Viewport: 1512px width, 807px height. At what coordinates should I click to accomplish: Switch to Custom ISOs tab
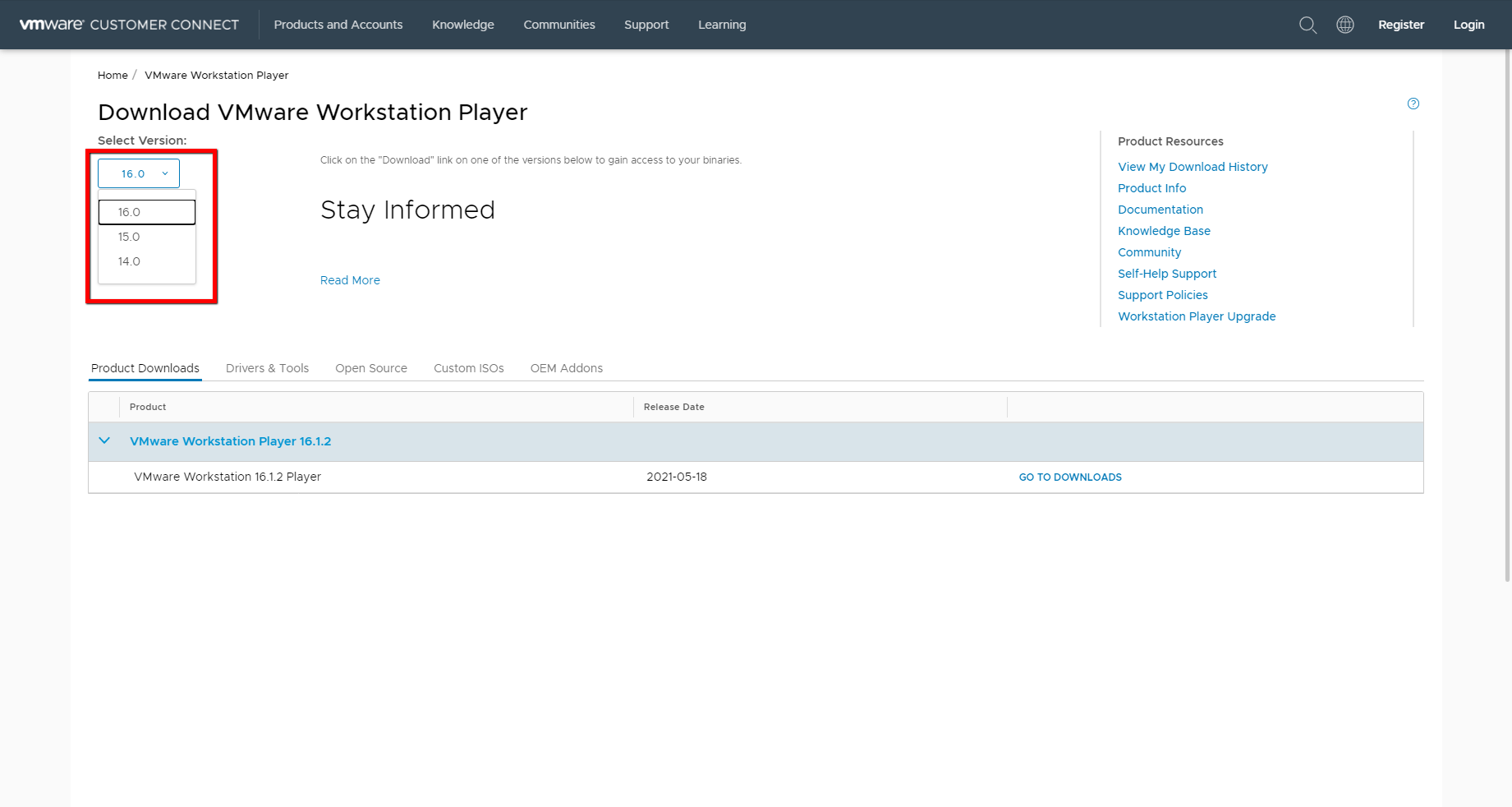[x=469, y=368]
